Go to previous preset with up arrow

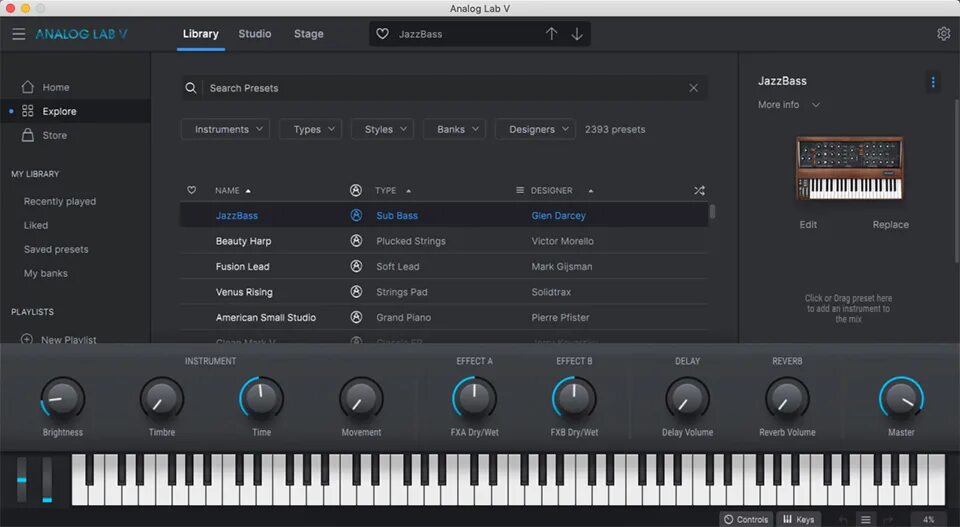point(552,34)
